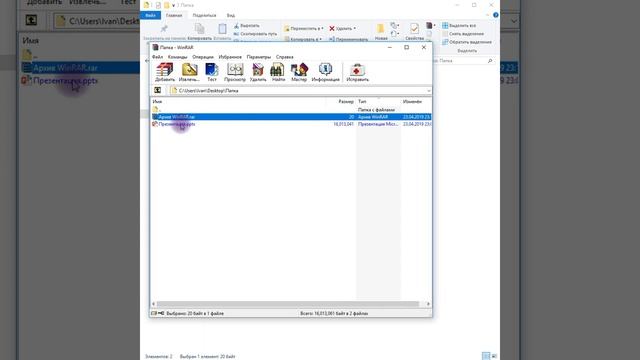640x360 pixels.
Task: Open the Команды menu in WinRAR
Action: (178, 57)
